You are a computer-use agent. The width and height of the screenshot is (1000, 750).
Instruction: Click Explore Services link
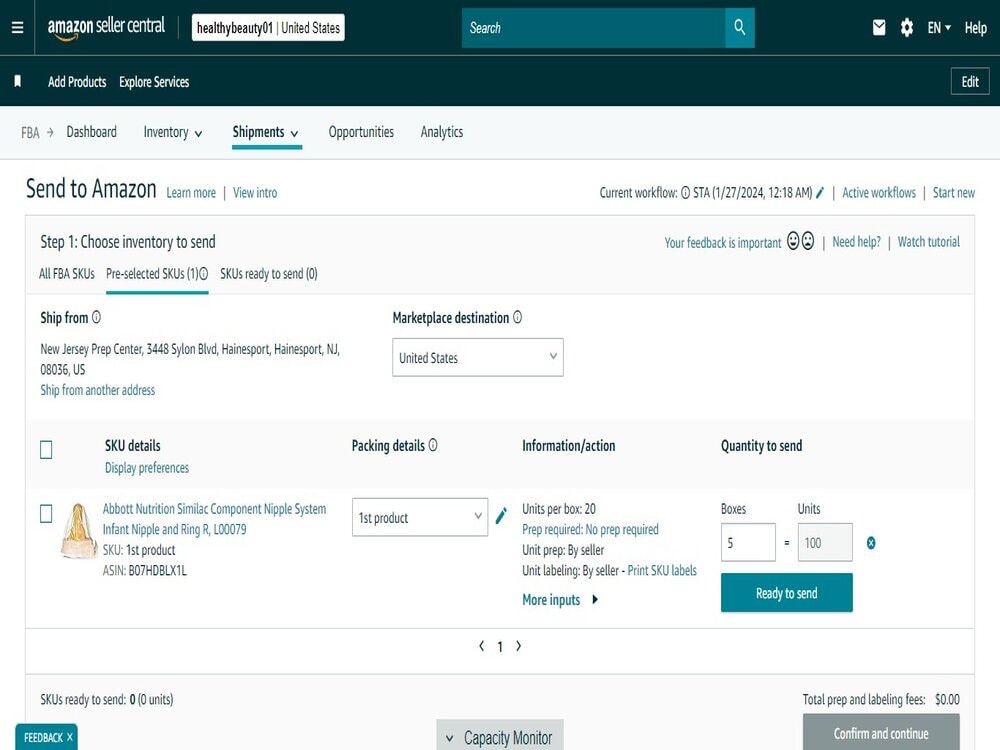tap(154, 82)
